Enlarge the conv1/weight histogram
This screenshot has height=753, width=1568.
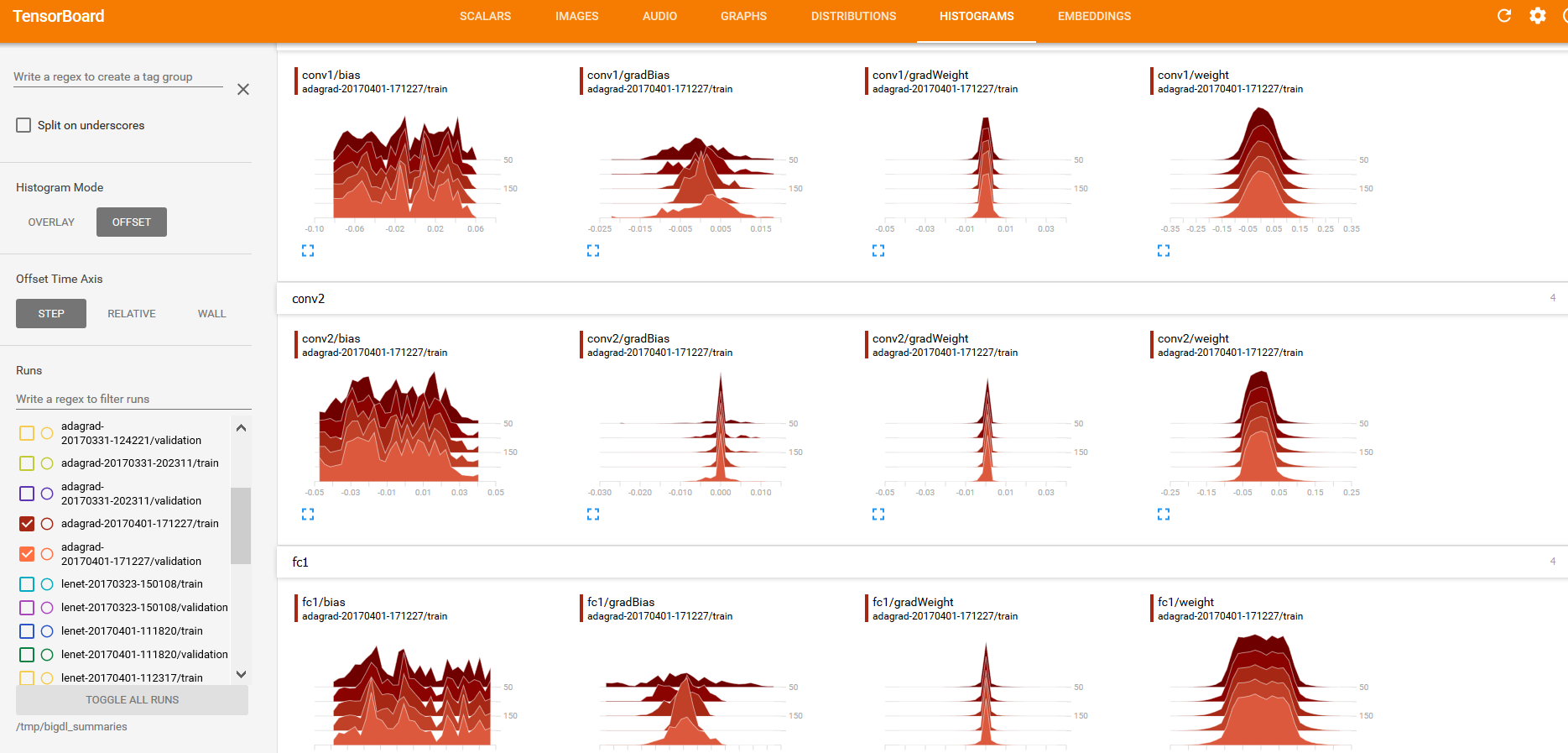[1164, 250]
